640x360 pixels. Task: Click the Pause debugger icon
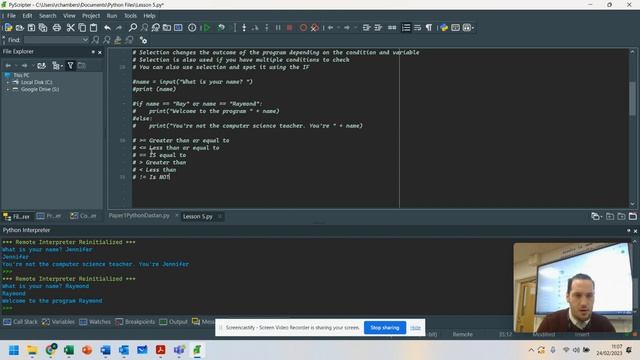278,28
